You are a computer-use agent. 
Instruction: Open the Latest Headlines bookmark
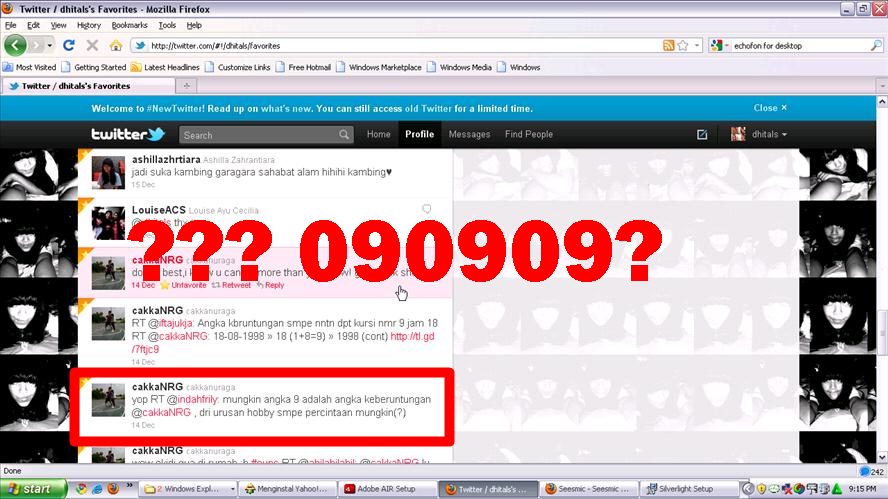click(165, 67)
